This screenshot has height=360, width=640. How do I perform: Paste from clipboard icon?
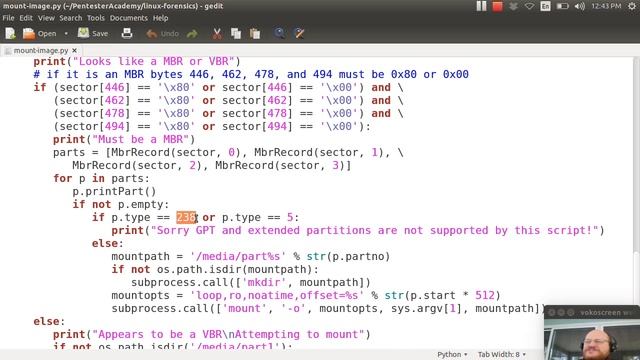(x=255, y=33)
